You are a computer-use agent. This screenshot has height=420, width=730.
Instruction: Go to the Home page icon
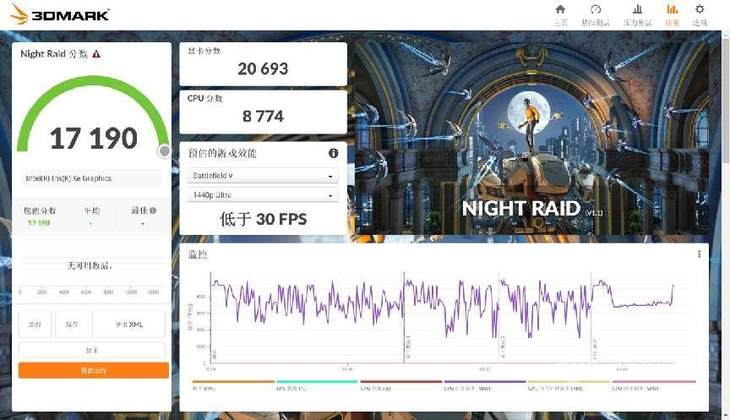(561, 9)
